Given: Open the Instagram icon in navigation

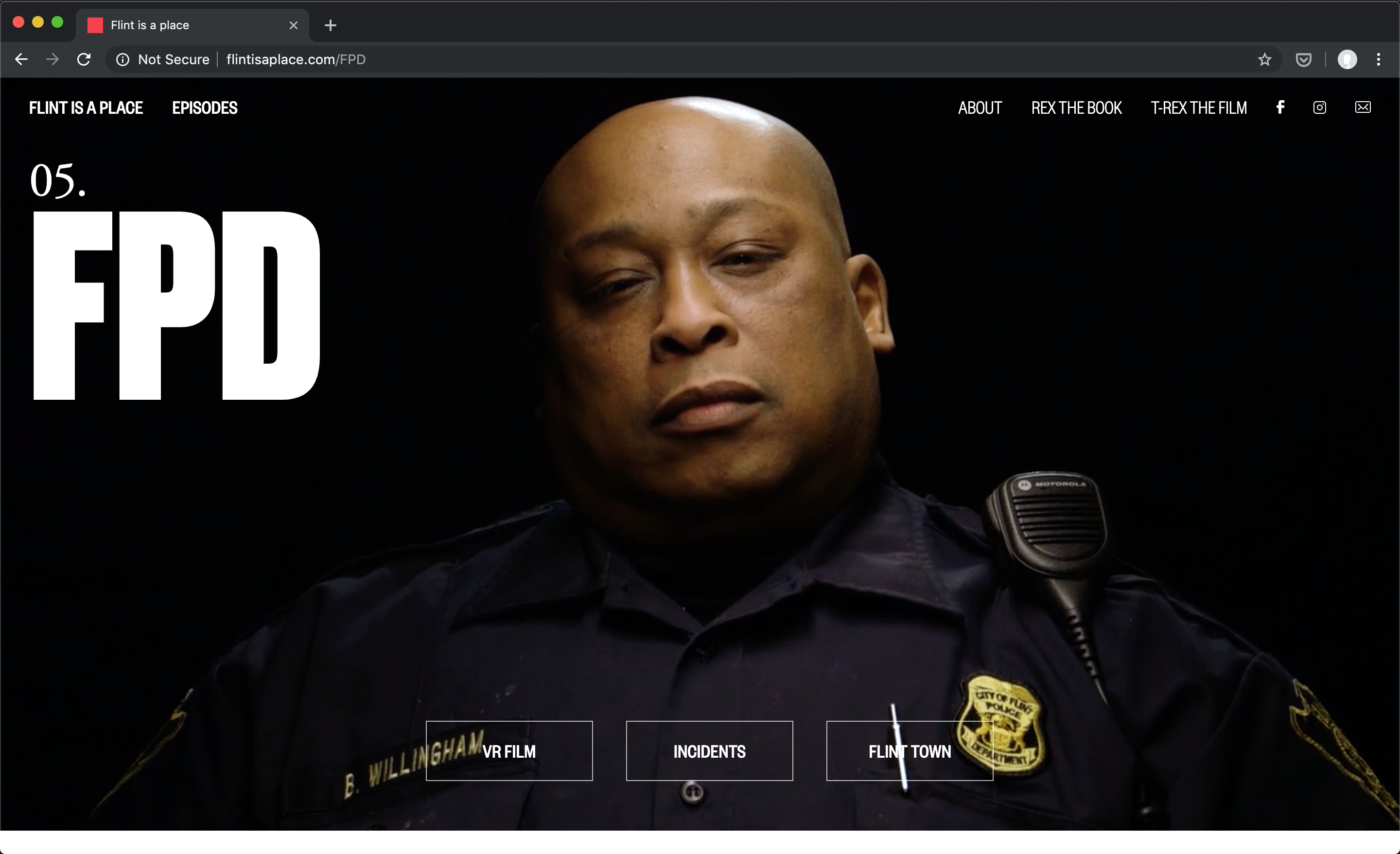Looking at the screenshot, I should coord(1319,107).
